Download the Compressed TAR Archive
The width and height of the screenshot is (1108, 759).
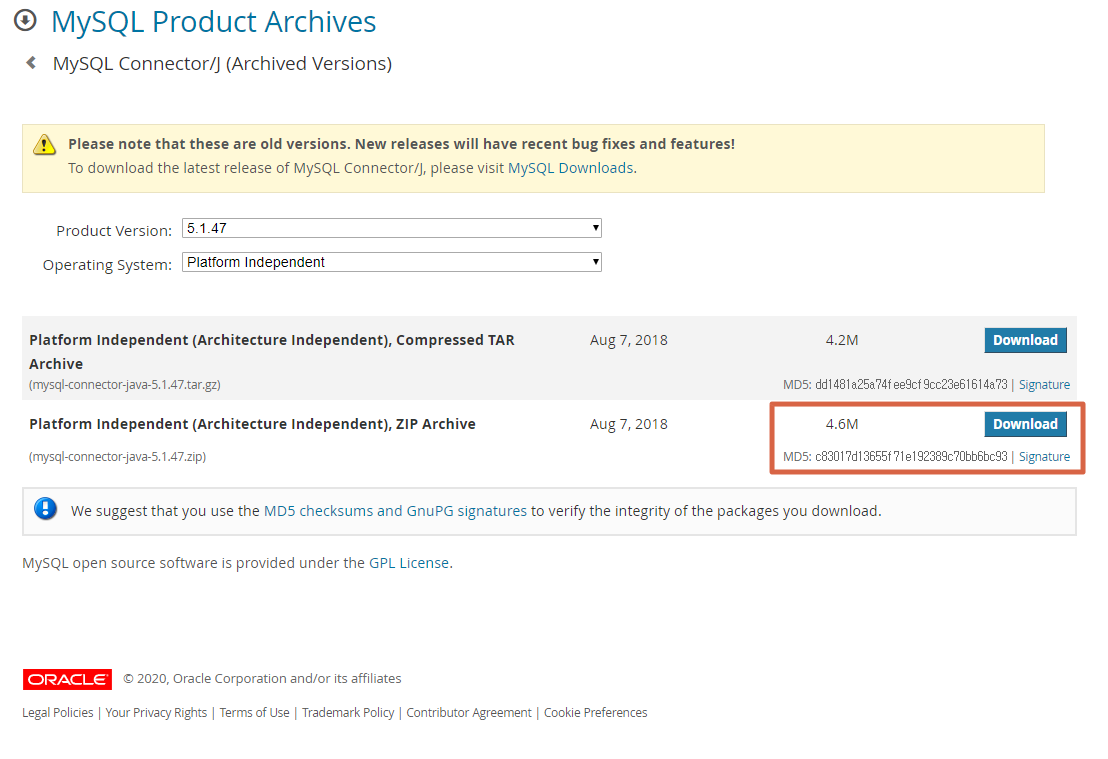click(x=1025, y=340)
